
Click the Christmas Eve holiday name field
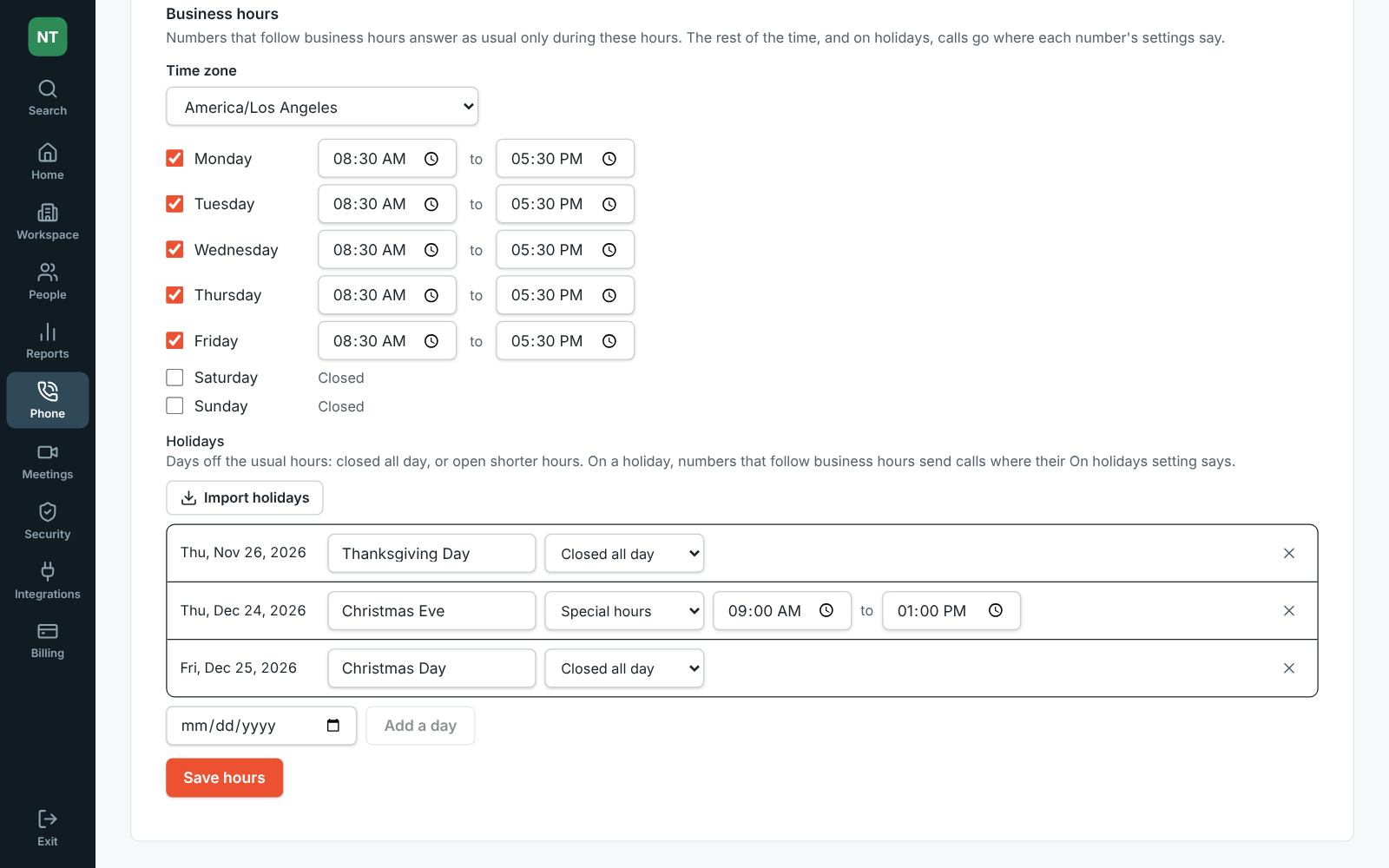click(x=431, y=611)
